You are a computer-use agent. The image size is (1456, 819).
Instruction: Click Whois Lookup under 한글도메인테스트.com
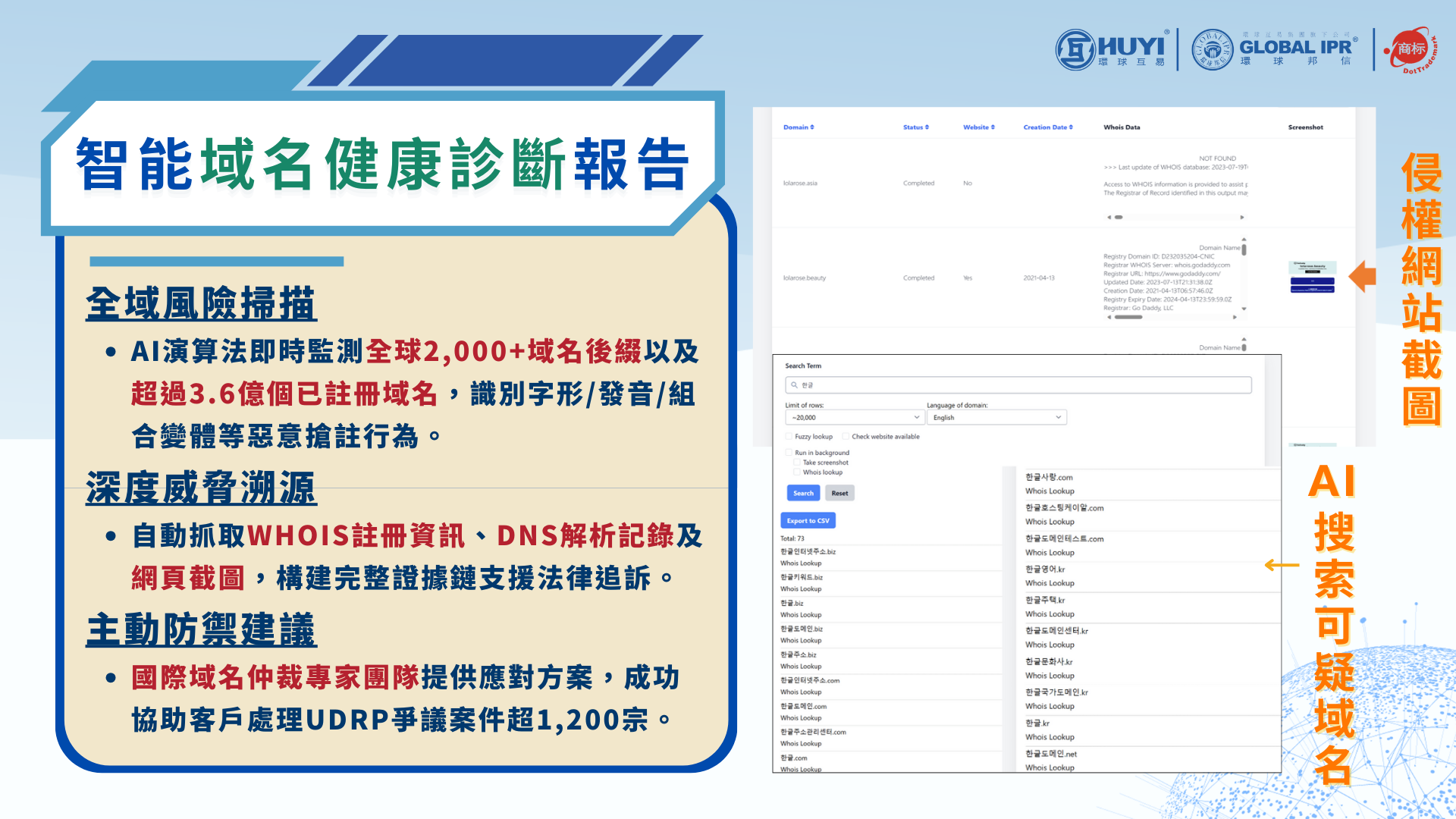click(1050, 553)
